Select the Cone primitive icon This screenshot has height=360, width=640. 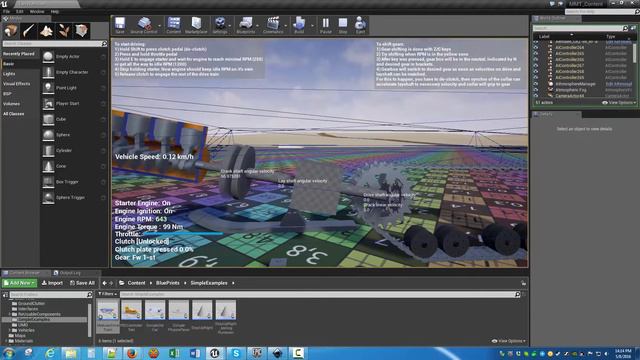pos(48,166)
